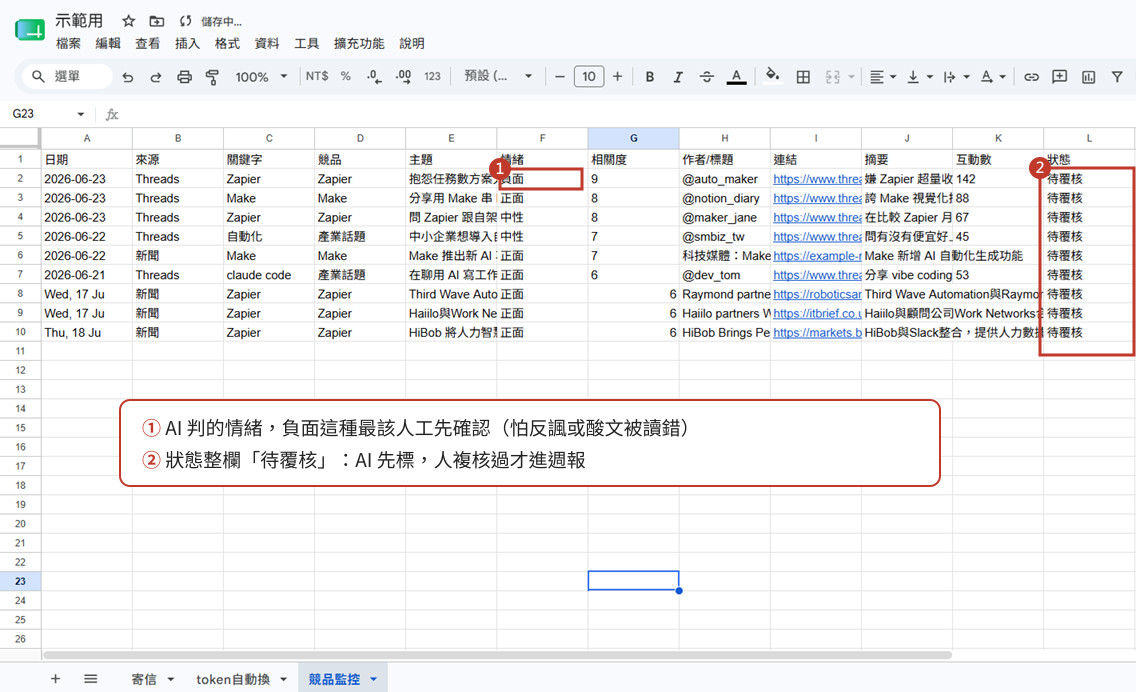This screenshot has width=1136, height=692.
Task: Open the 編輯 menu
Action: coord(108,43)
